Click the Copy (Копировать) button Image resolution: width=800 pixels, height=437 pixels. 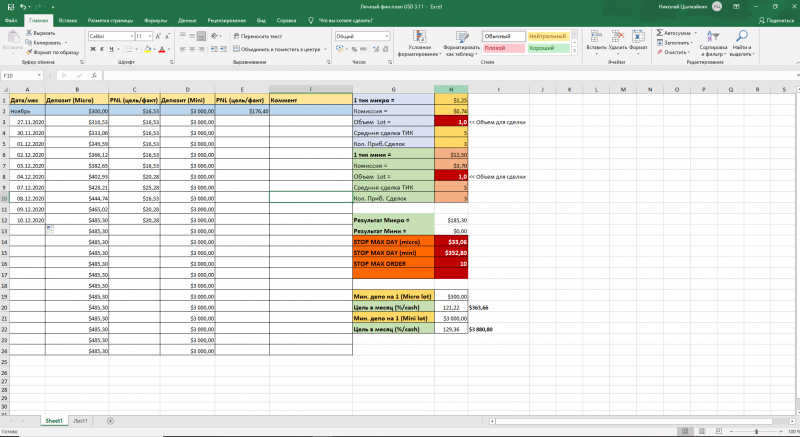coord(43,43)
